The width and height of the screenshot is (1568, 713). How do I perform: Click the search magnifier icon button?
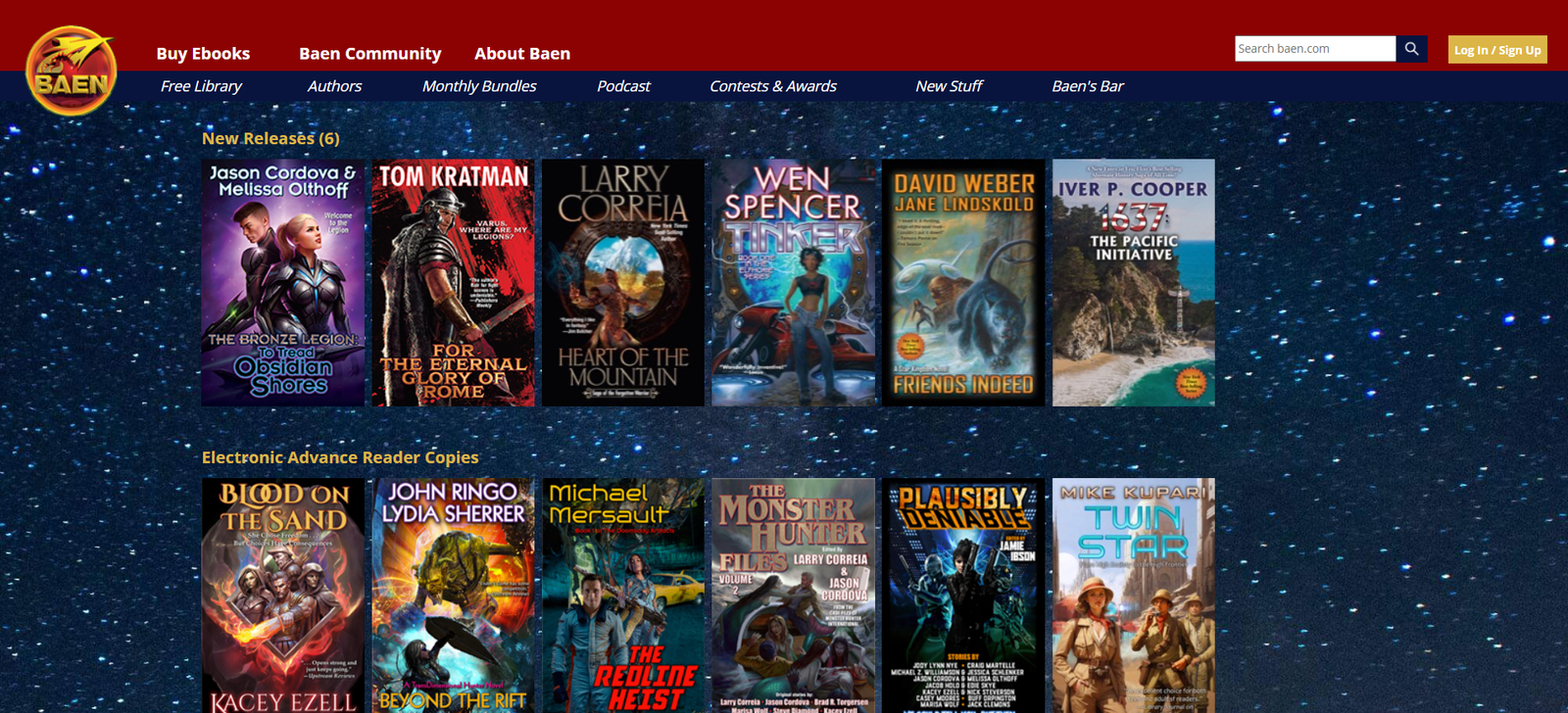click(x=1411, y=49)
